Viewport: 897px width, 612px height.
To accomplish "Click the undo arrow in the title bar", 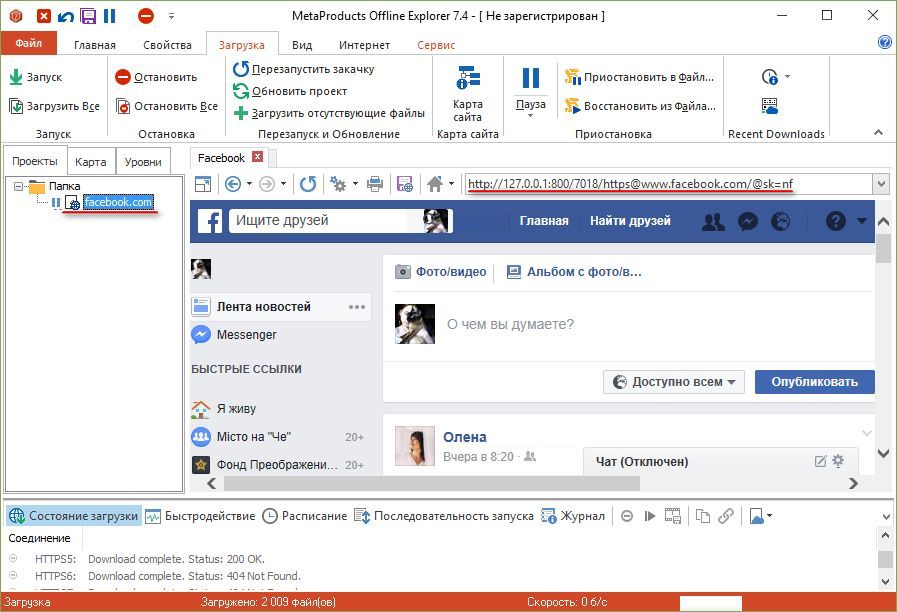I will coord(66,16).
